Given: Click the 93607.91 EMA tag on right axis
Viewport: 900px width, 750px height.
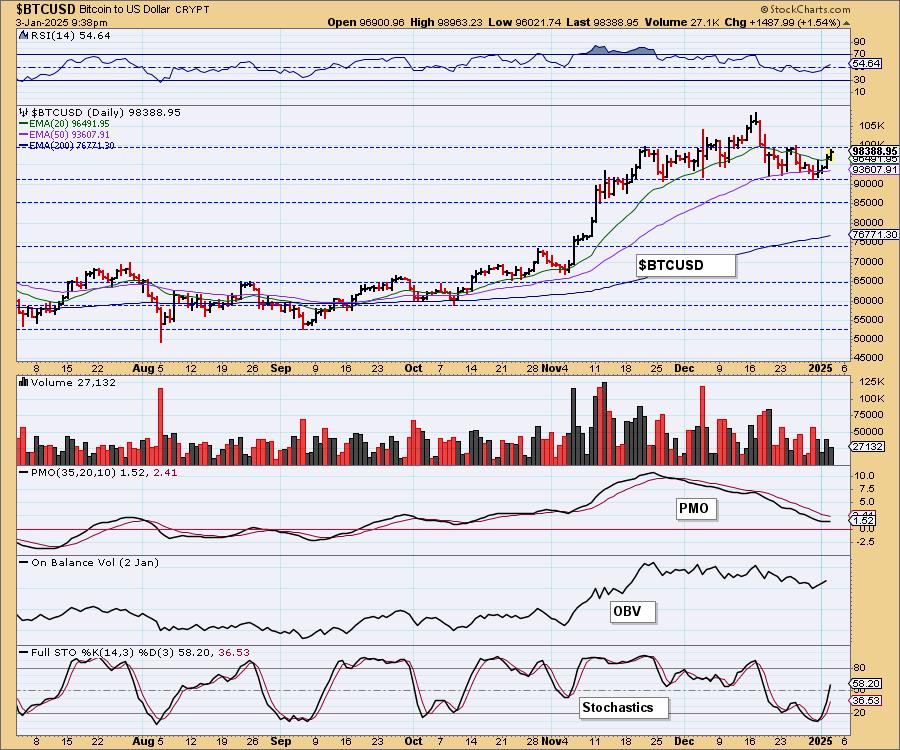Looking at the screenshot, I should [x=875, y=170].
